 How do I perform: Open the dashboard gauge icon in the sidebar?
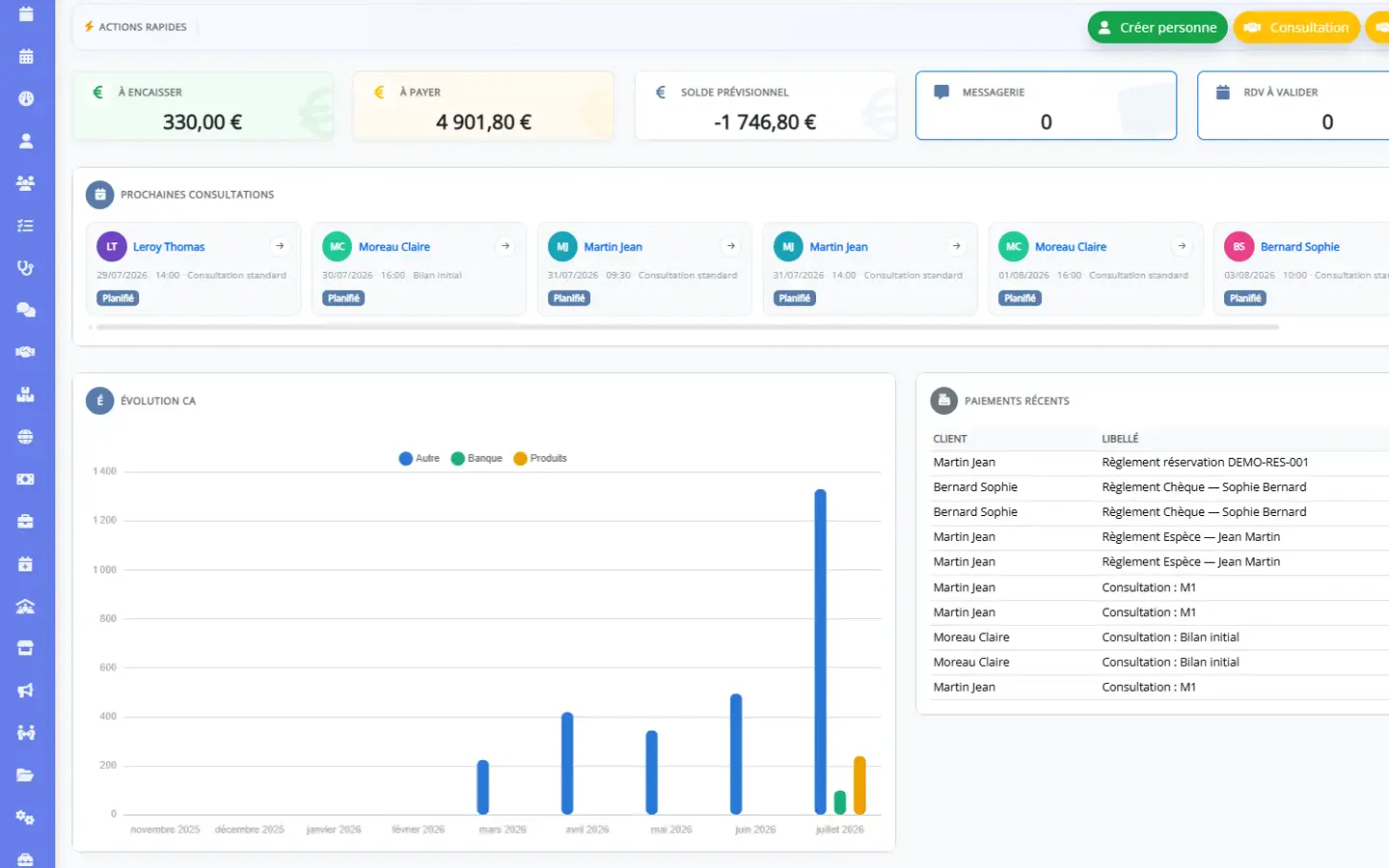(x=26, y=98)
